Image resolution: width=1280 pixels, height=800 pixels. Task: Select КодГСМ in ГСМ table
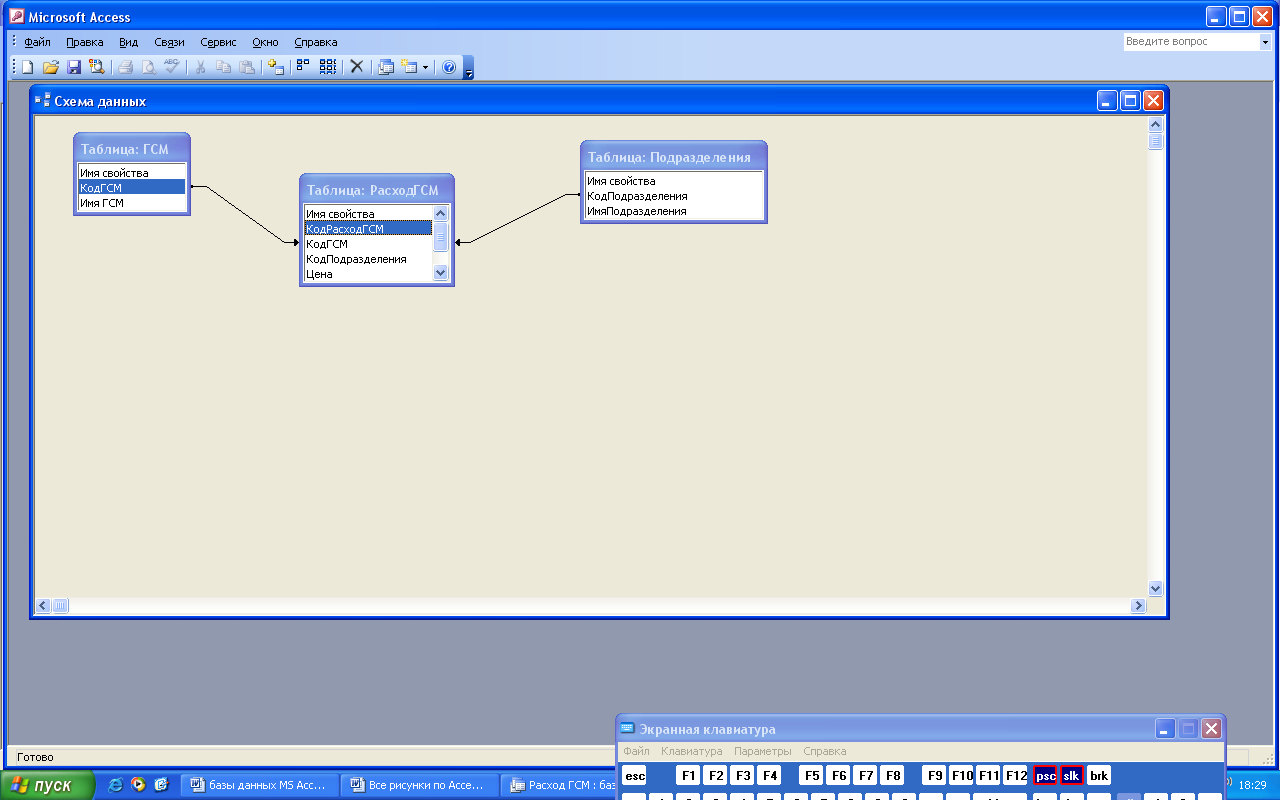[132, 187]
